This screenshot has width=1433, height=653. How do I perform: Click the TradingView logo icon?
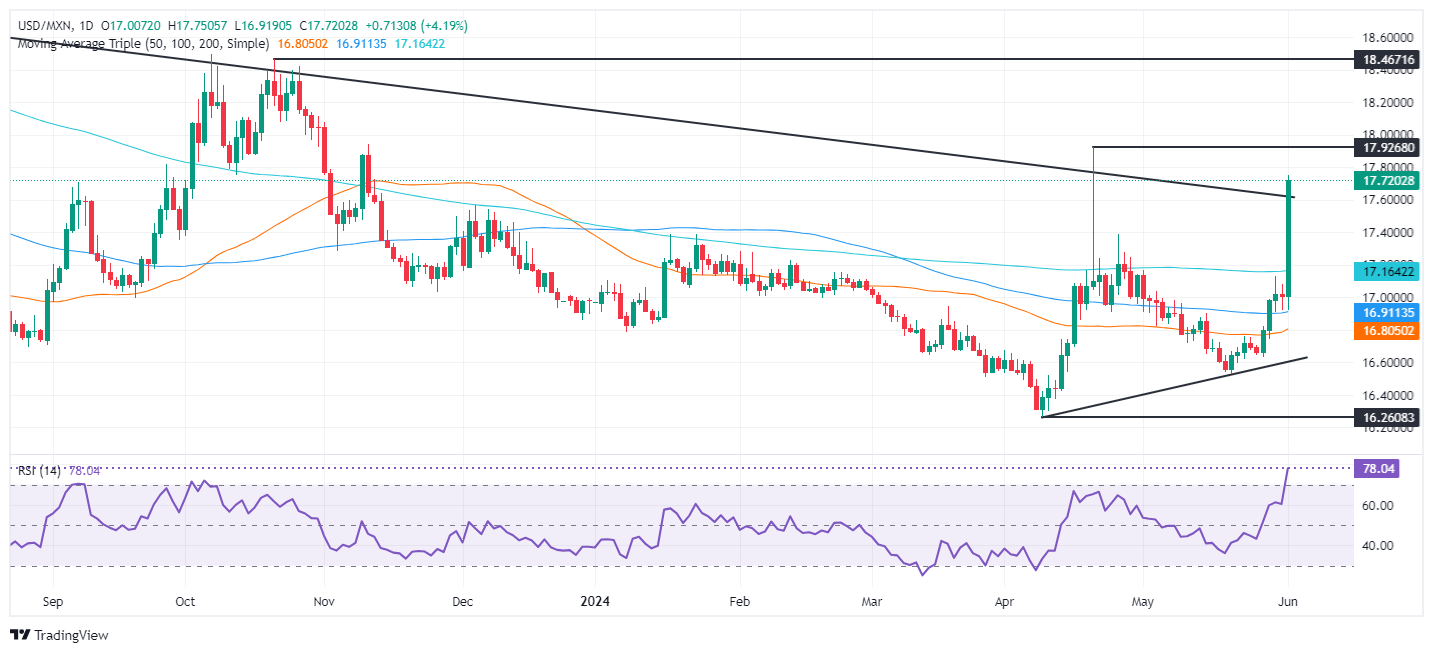pos(19,635)
